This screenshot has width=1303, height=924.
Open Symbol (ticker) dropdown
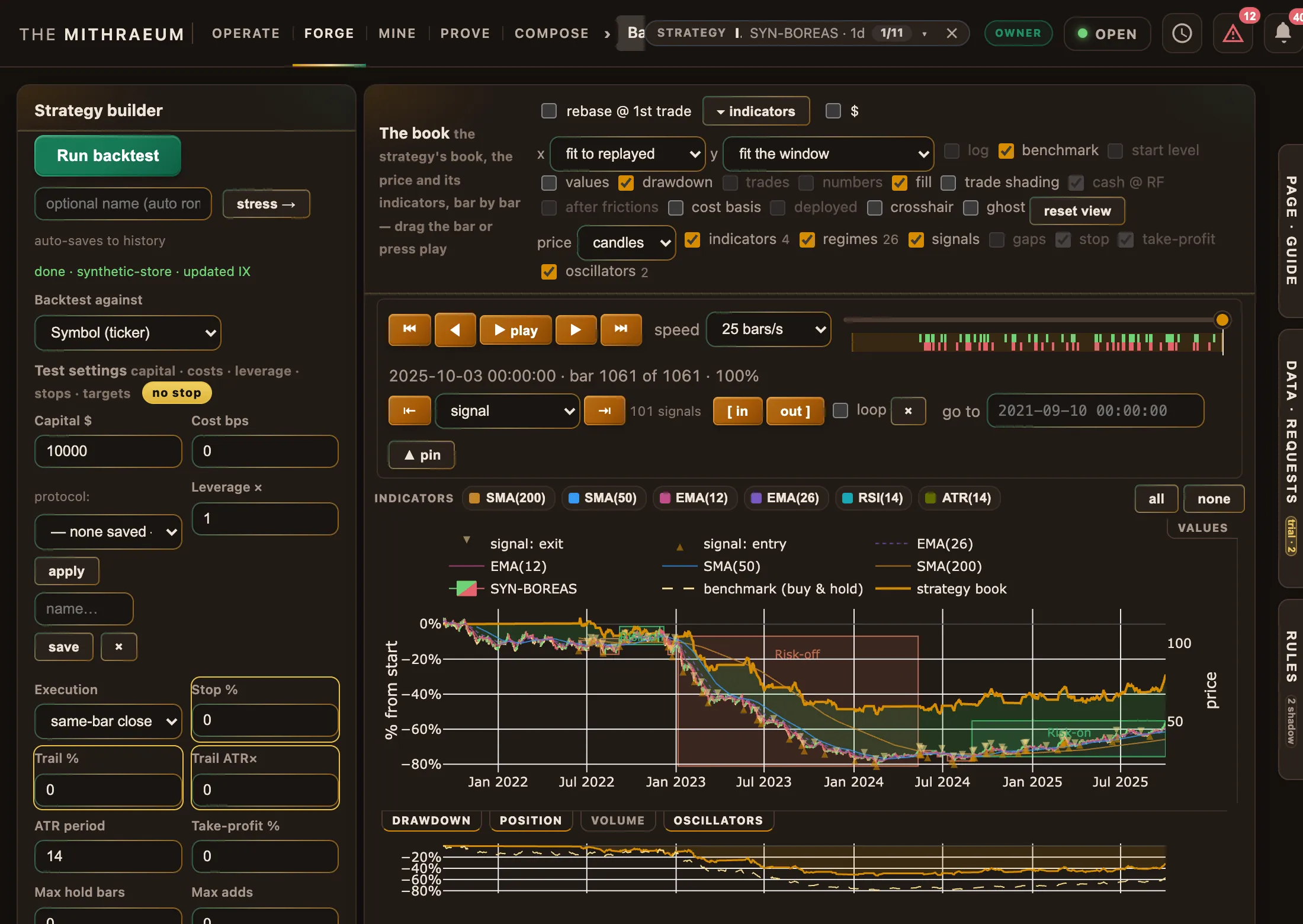(x=127, y=333)
